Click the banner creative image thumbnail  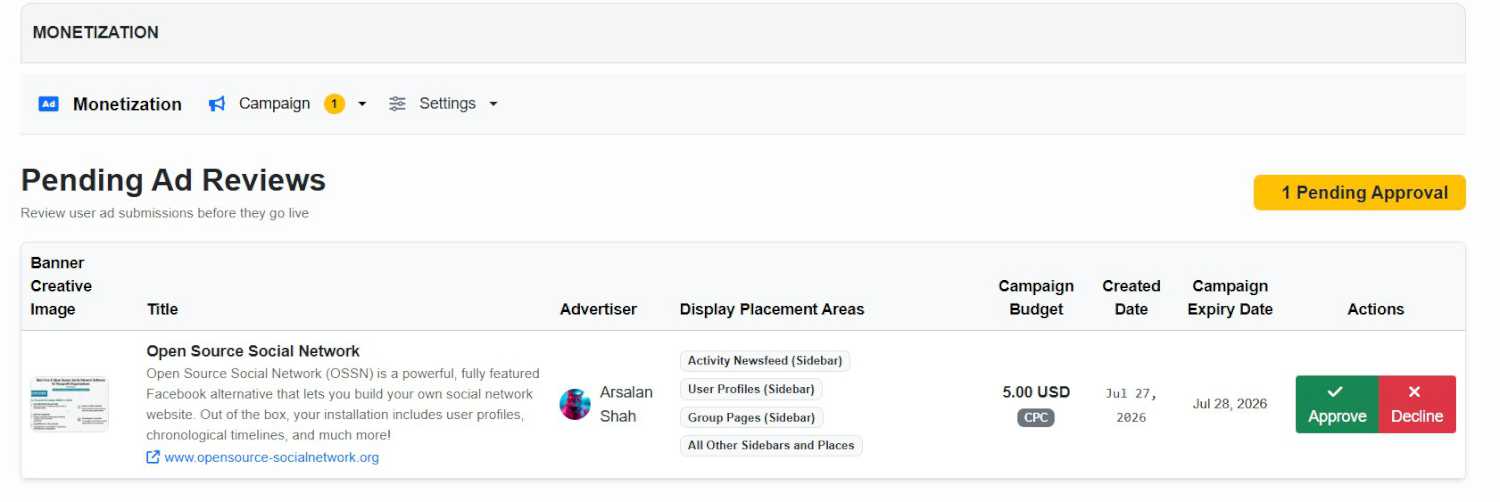(x=69, y=404)
